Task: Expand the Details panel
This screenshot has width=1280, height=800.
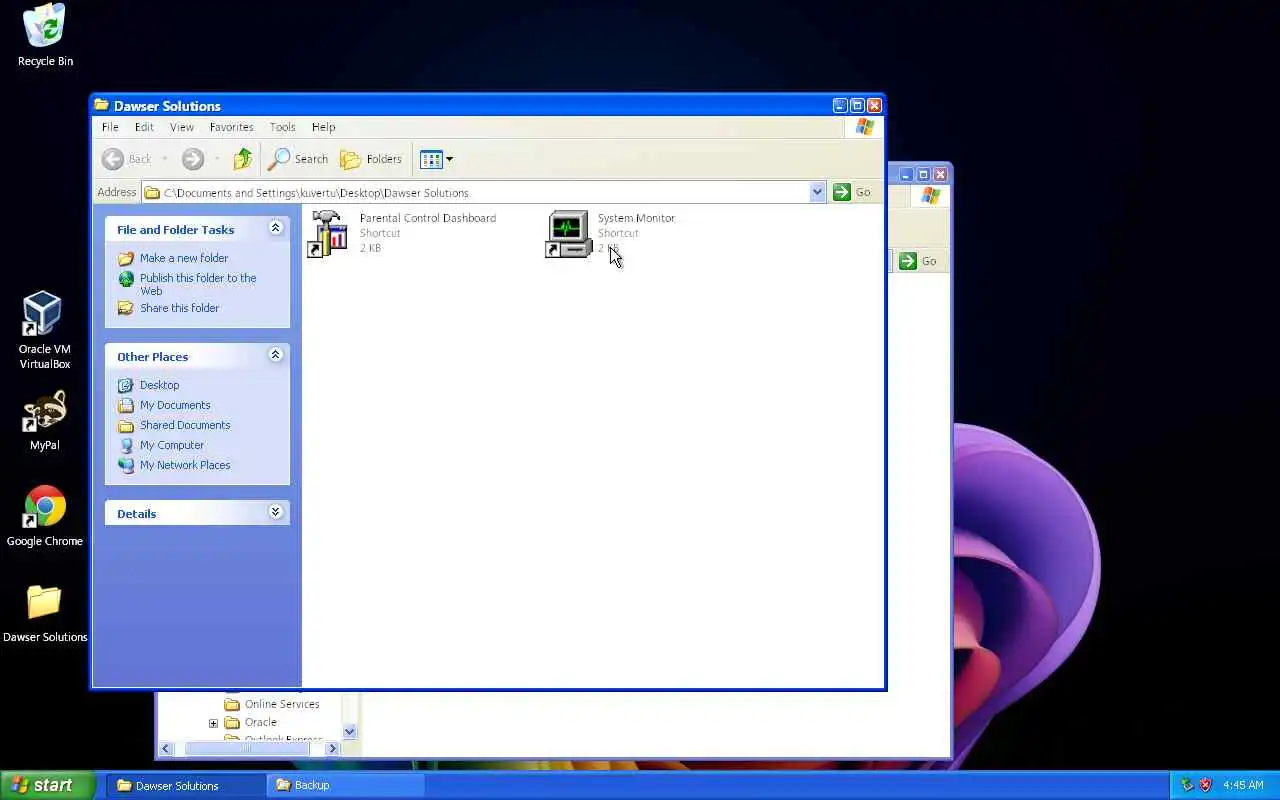Action: [x=275, y=512]
